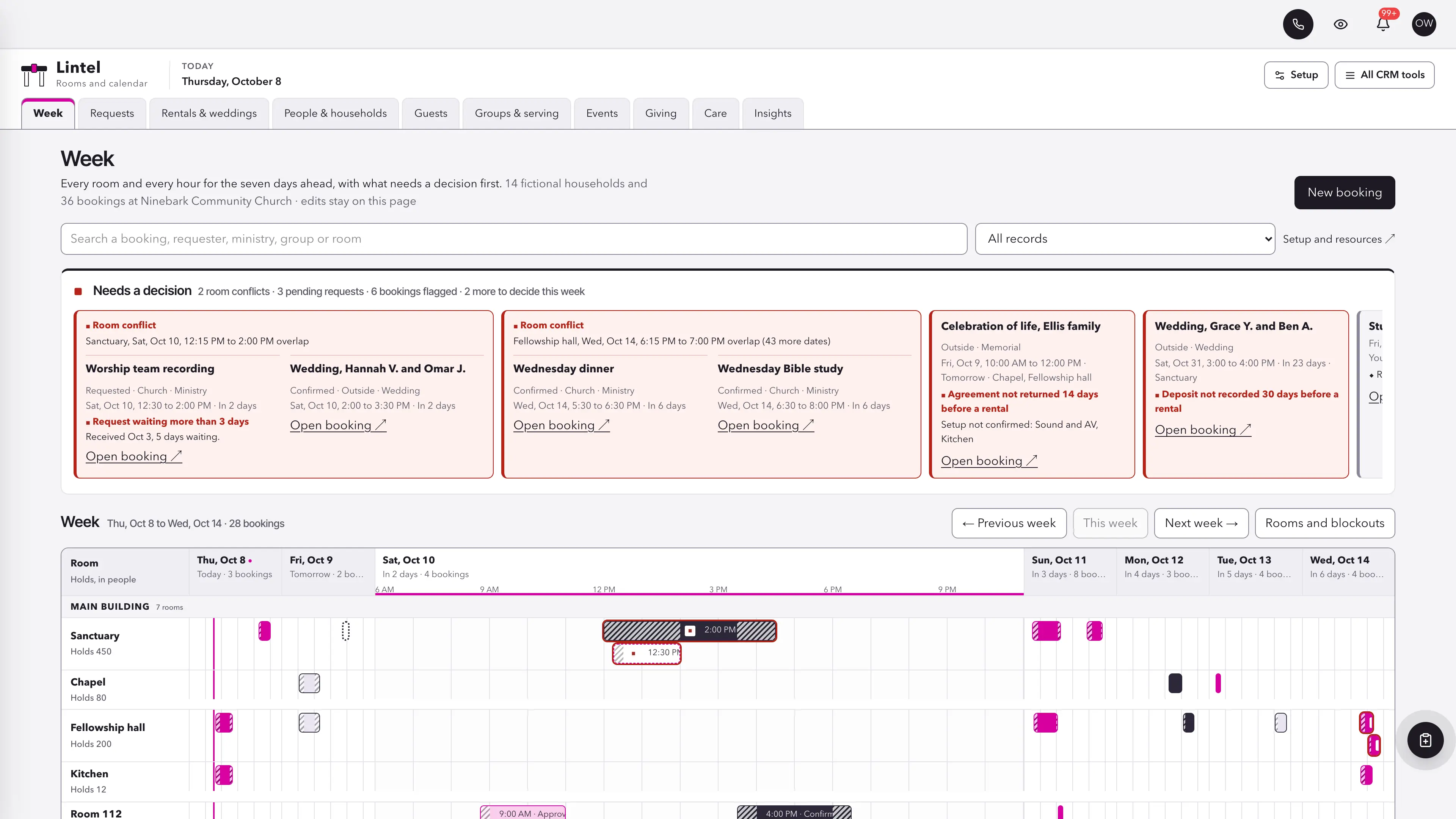Open the Groups & serving tab
This screenshot has width=1456, height=819.
click(x=516, y=114)
